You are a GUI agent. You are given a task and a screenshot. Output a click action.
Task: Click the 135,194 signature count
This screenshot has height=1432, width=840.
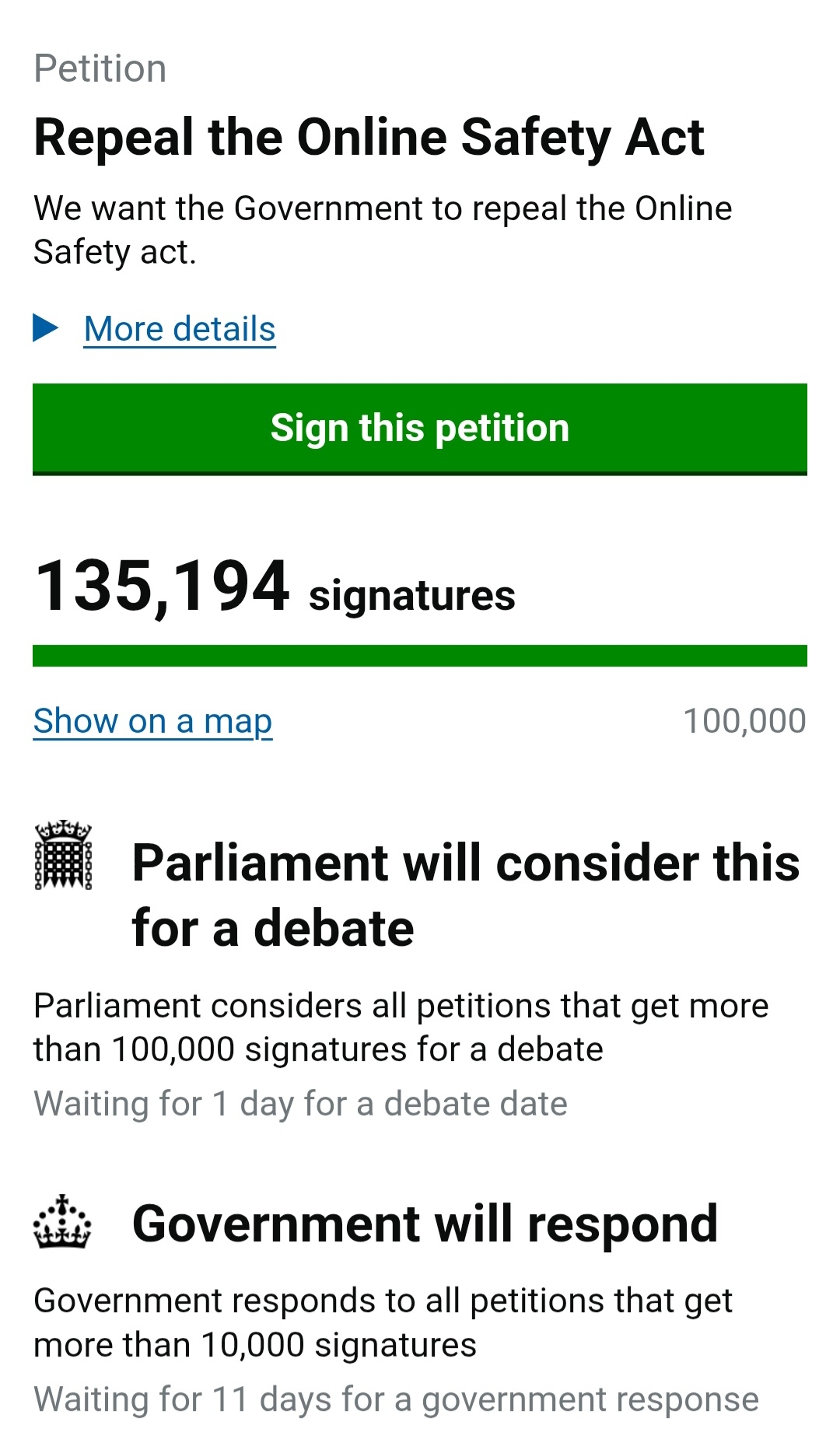(x=163, y=587)
